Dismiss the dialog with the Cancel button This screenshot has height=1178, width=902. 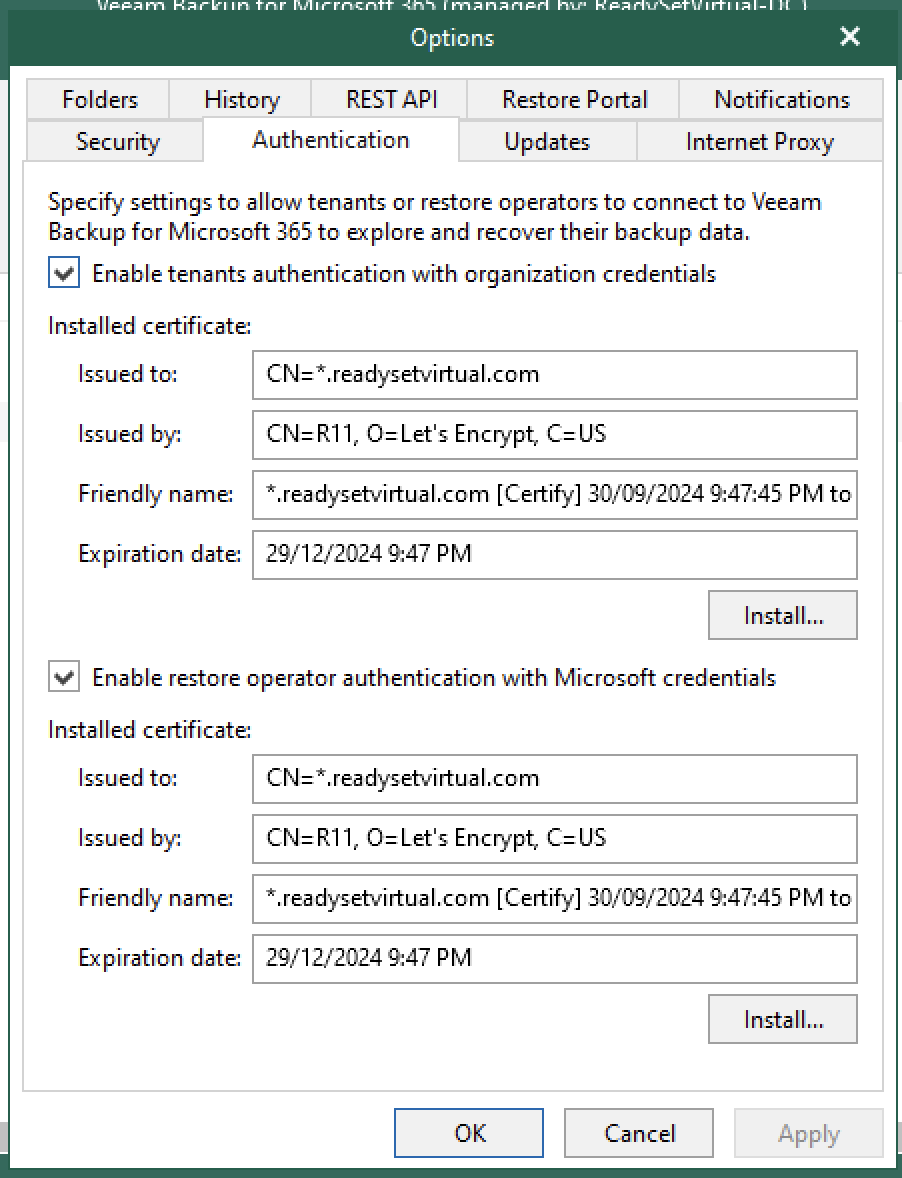(638, 1133)
